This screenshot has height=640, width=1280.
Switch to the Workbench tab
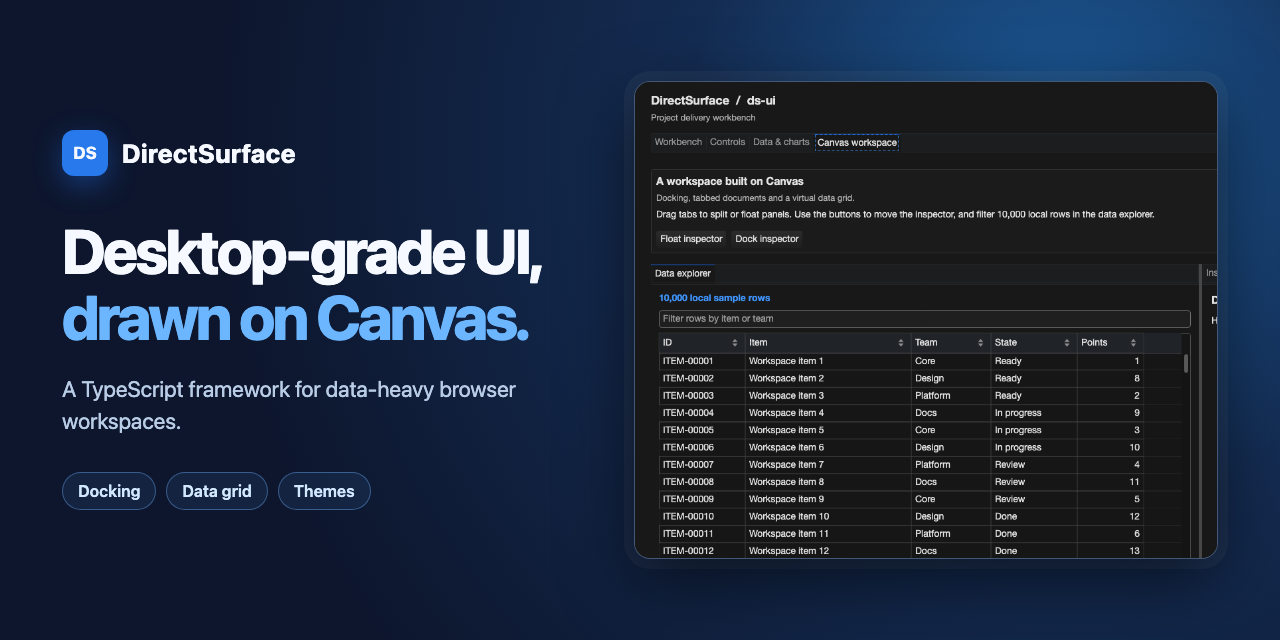tap(678, 142)
